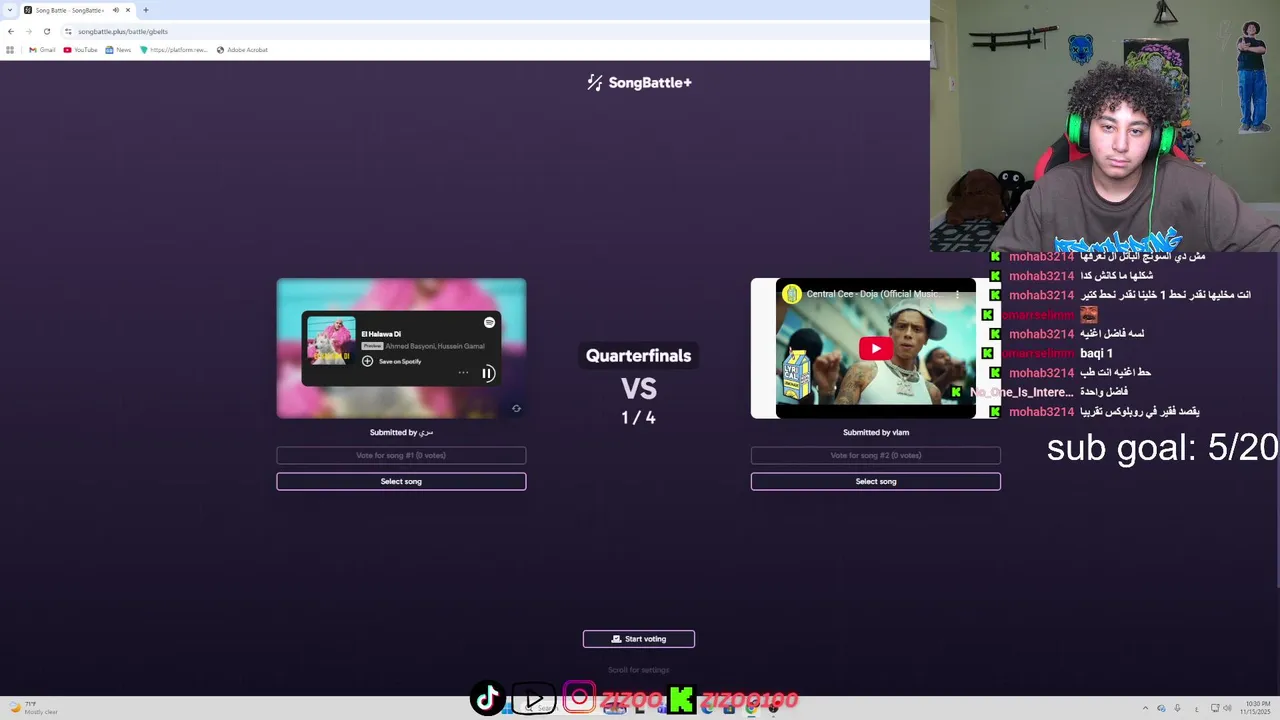The image size is (1280, 720).
Task: Click Vote for song #1 button
Action: (x=401, y=455)
